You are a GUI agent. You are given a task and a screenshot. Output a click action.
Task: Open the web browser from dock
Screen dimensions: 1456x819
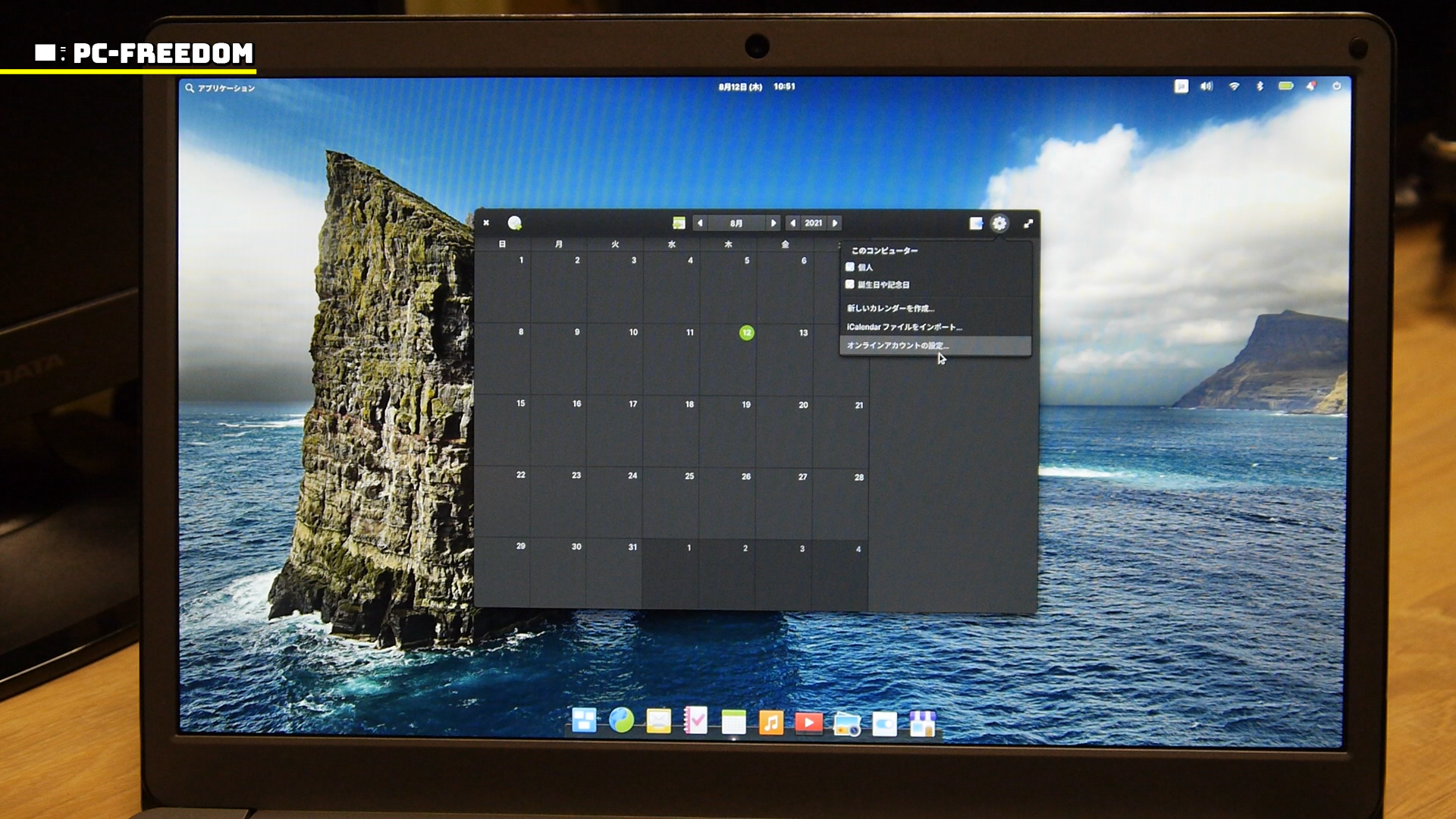point(621,720)
